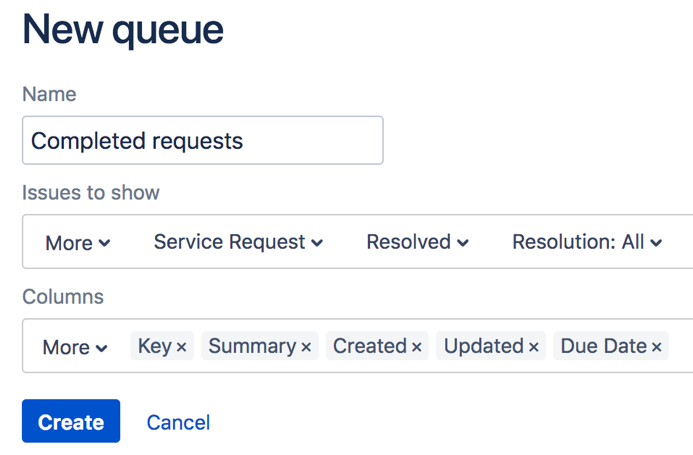Open the More dropdown in Columns
The height and width of the screenshot is (455, 693).
click(75, 347)
